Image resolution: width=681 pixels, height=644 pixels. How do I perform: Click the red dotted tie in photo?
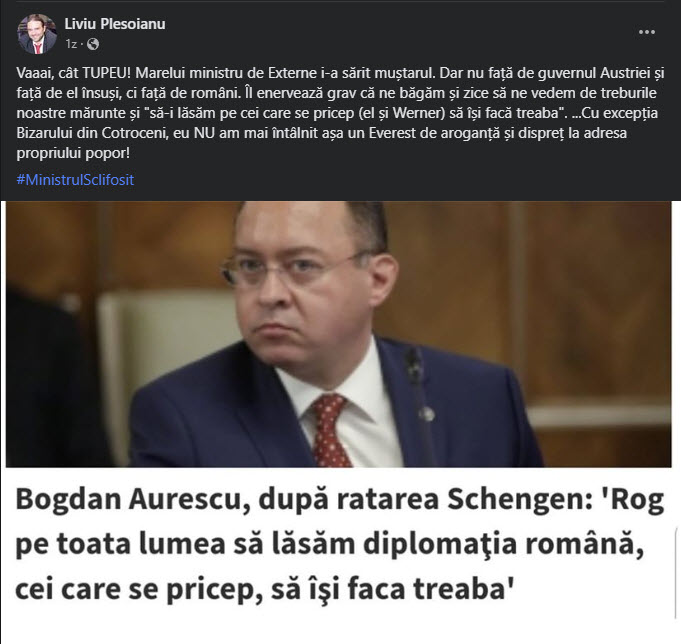coord(330,430)
